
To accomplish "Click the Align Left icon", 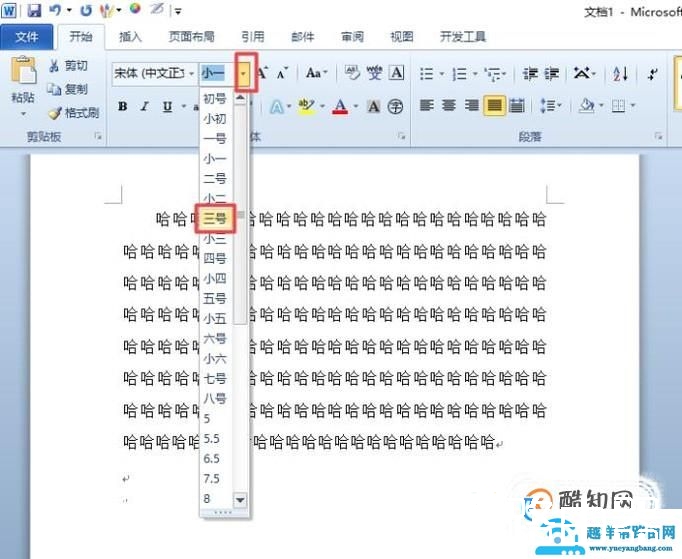I will point(426,105).
